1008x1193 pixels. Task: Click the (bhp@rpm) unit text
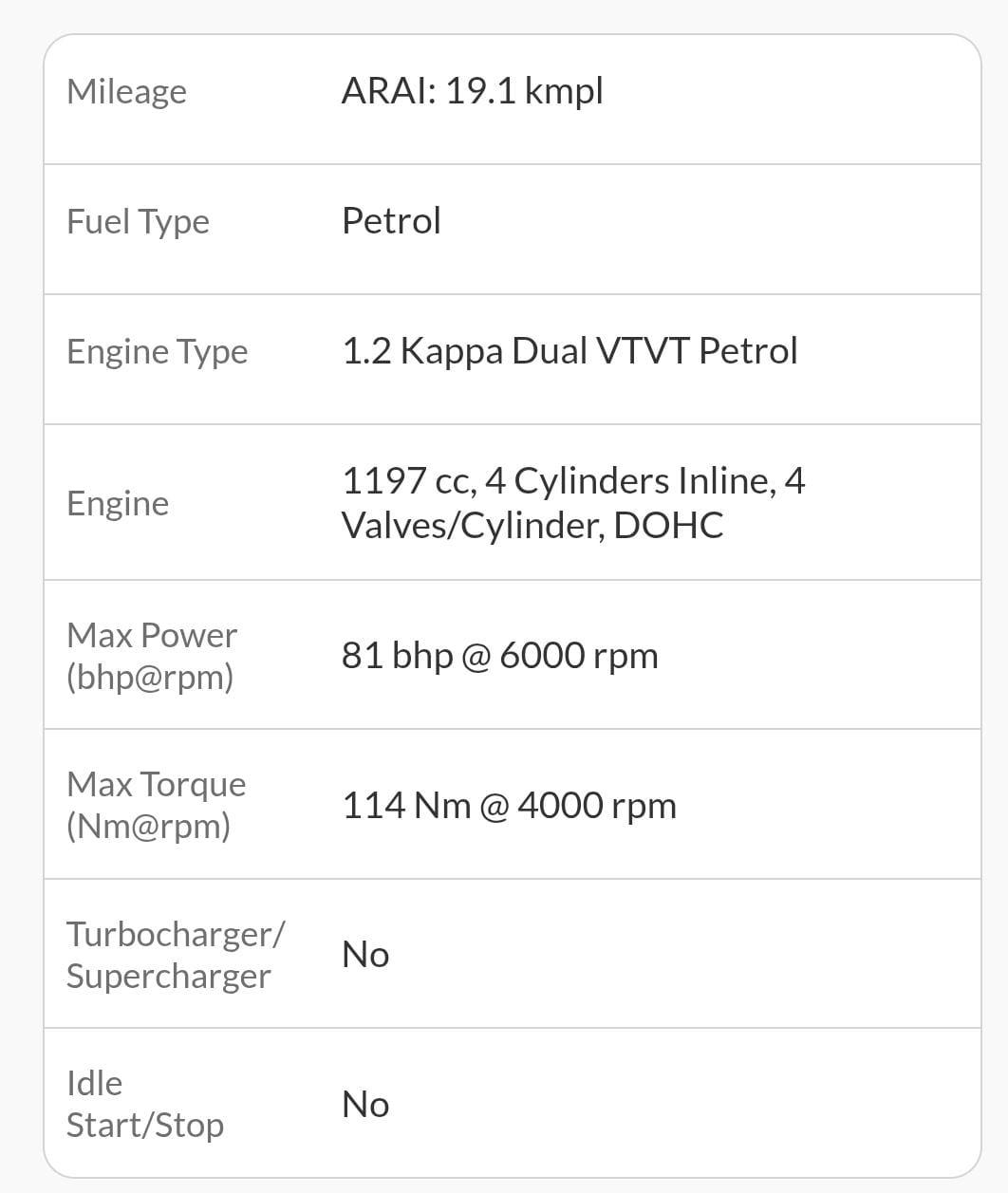150,677
